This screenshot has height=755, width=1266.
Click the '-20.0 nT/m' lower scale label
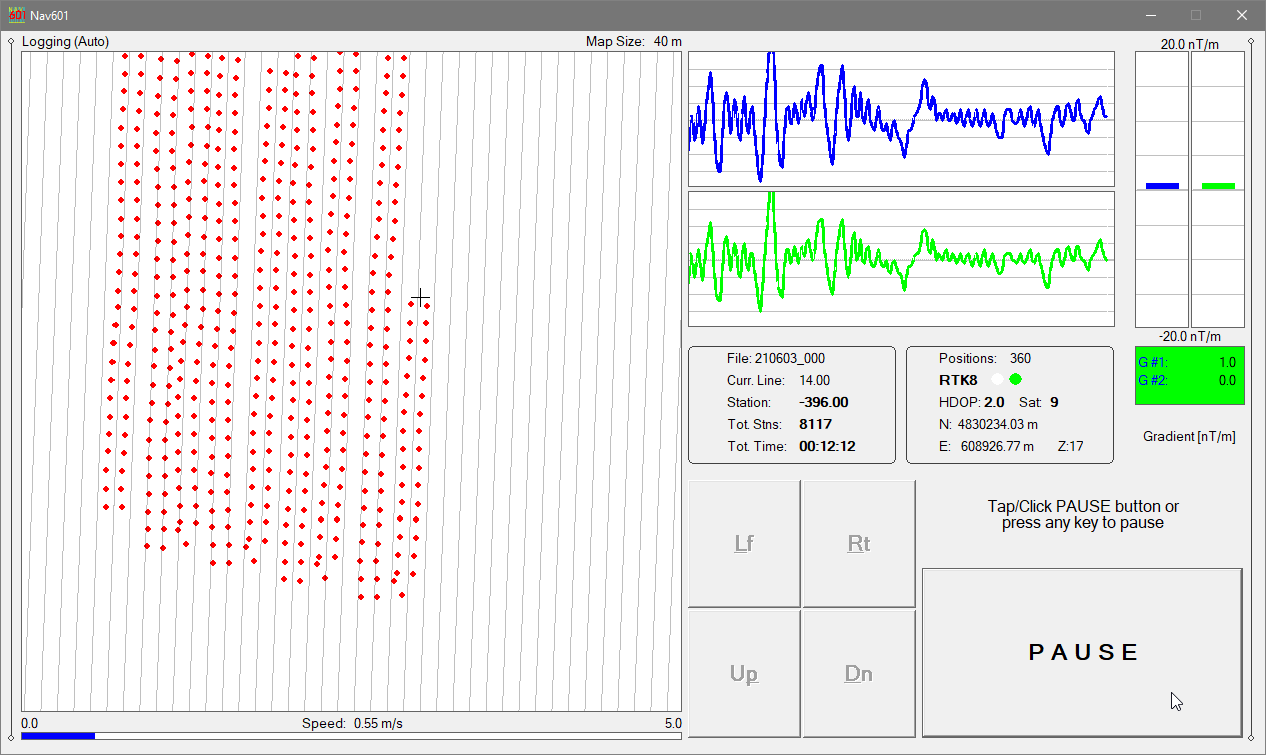click(1190, 336)
